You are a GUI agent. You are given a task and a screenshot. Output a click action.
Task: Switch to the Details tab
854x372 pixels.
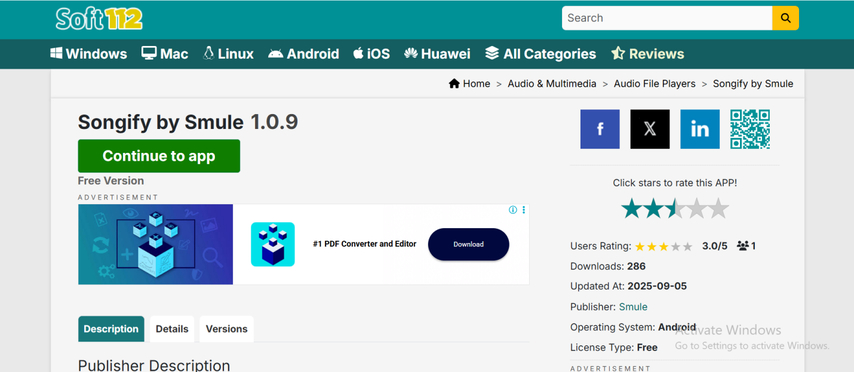point(172,329)
